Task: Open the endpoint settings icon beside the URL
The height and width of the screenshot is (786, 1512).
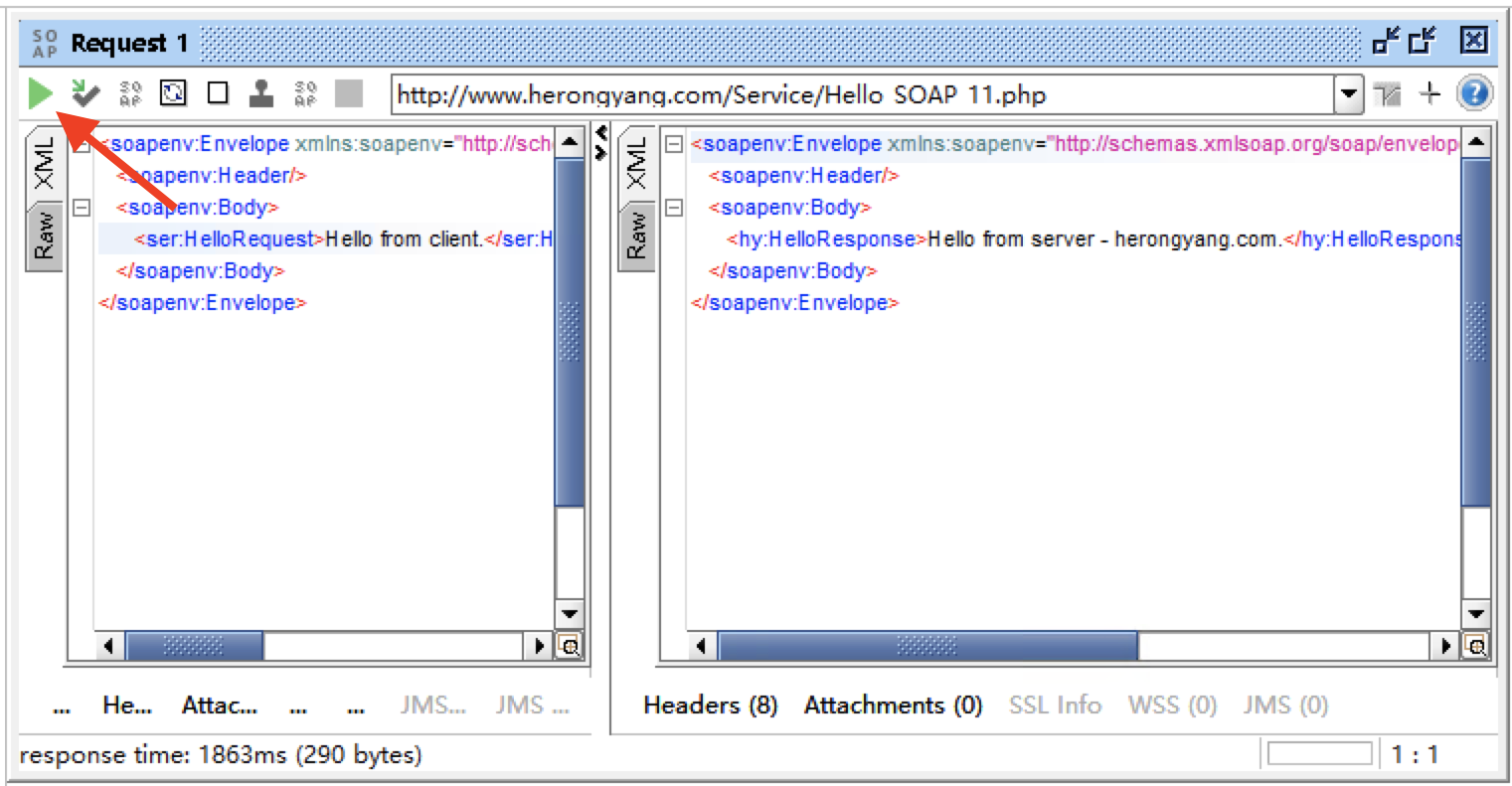Action: click(1386, 93)
